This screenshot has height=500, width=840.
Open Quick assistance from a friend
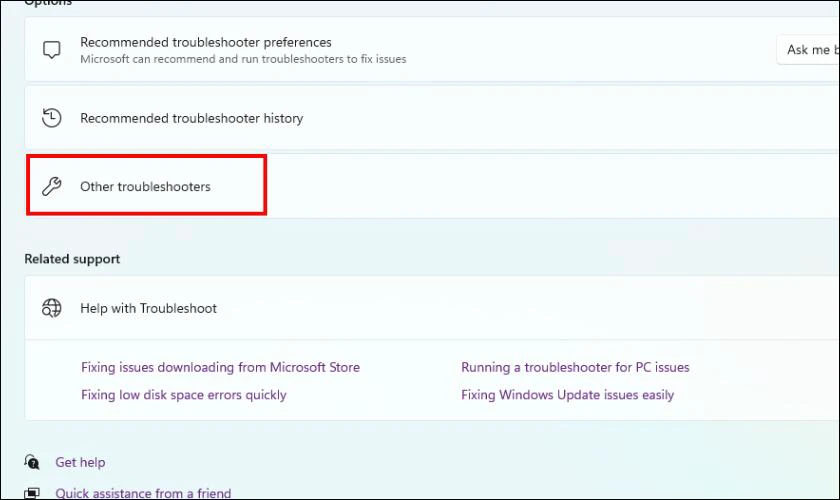[143, 493]
